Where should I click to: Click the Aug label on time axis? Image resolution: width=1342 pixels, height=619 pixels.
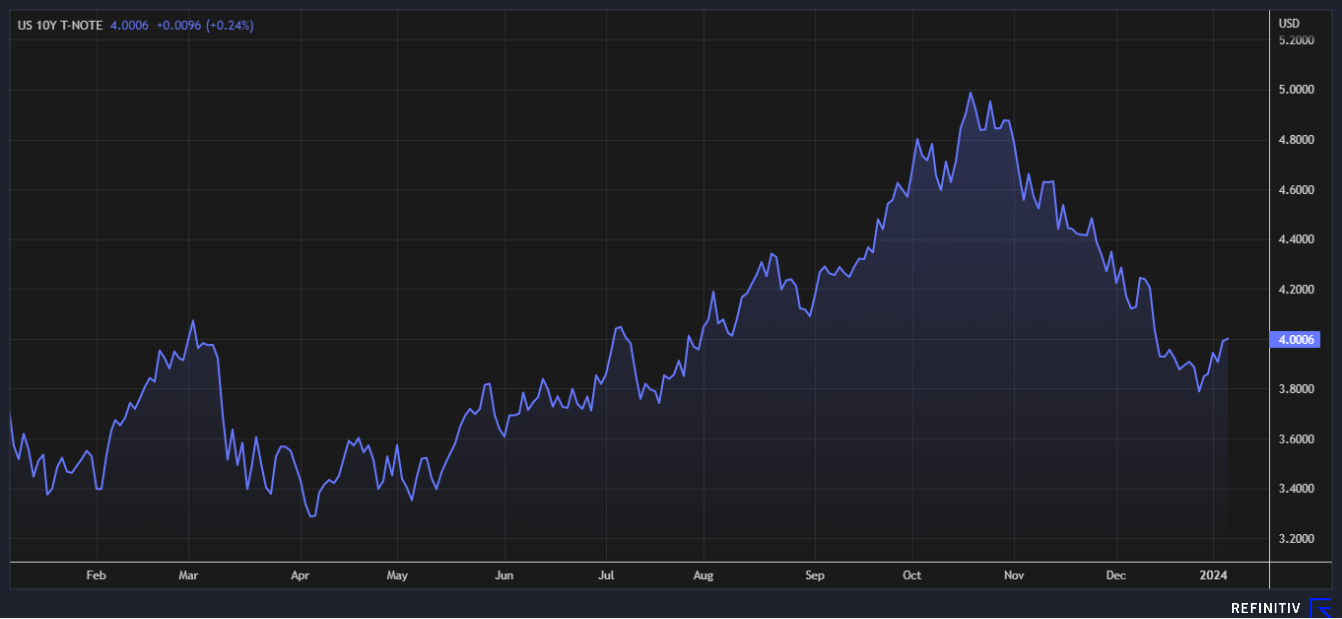click(x=703, y=576)
